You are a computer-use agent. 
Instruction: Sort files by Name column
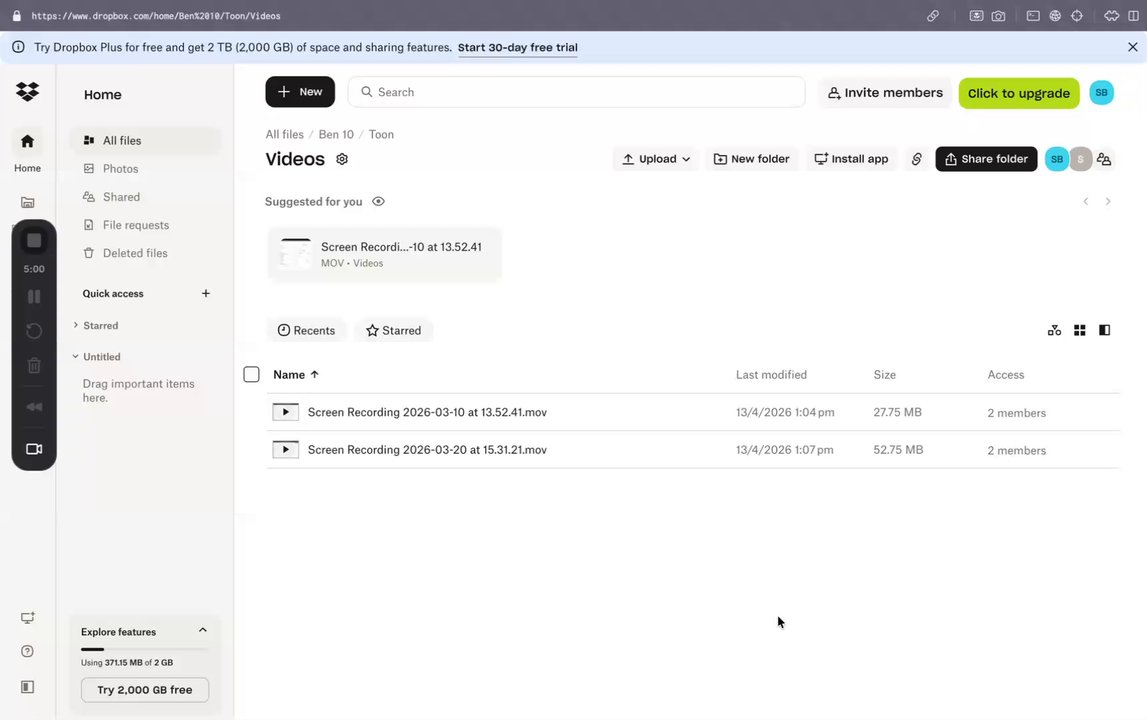tap(296, 374)
